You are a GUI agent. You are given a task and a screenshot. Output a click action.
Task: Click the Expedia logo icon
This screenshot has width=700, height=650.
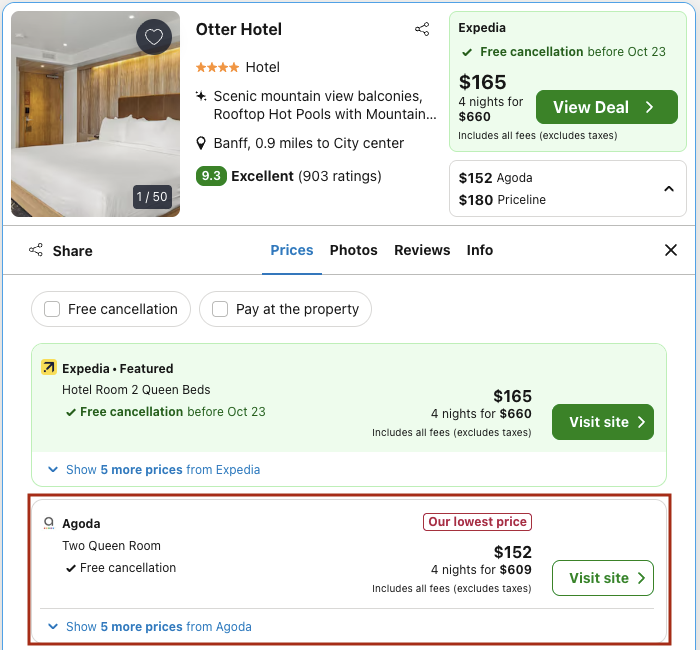(x=49, y=368)
